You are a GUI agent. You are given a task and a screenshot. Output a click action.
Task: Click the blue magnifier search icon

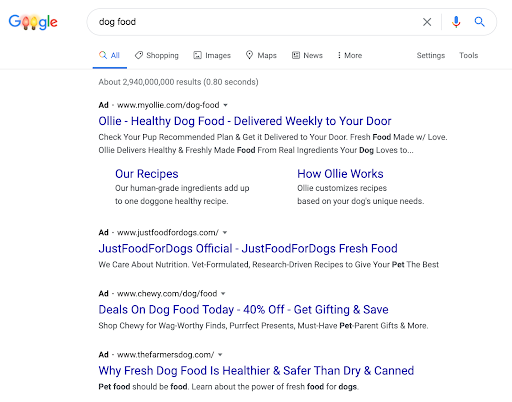pos(479,22)
